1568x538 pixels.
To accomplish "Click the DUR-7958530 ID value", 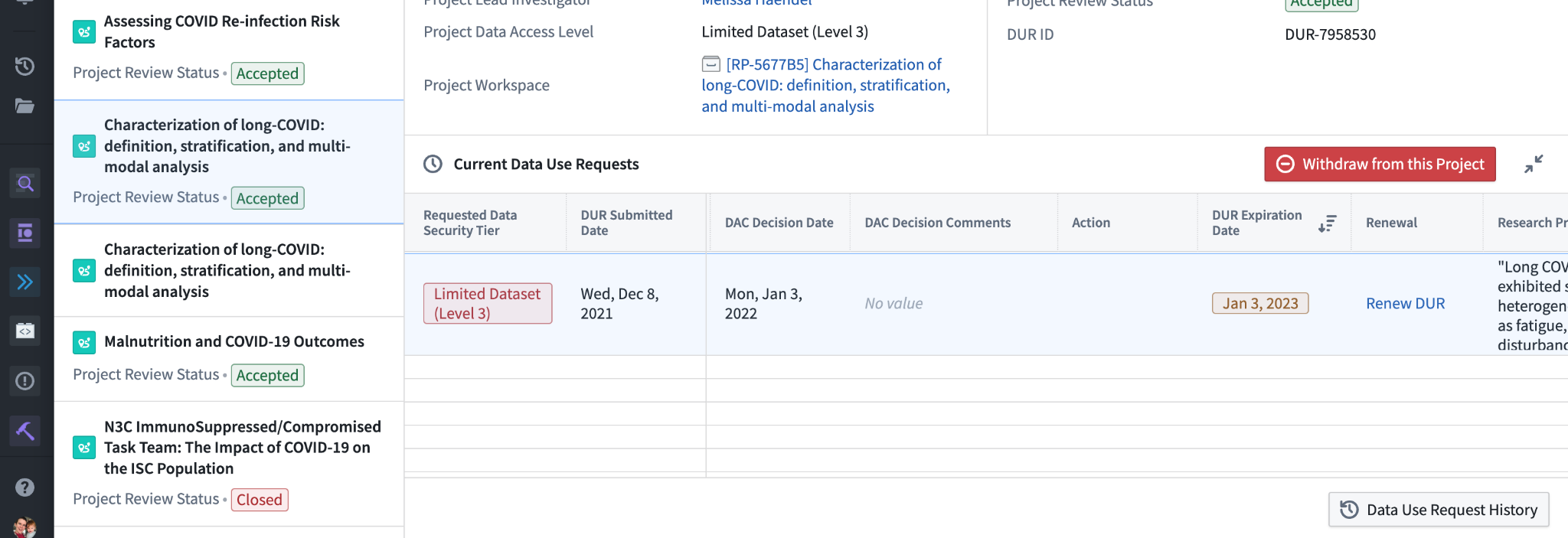I will (1330, 34).
